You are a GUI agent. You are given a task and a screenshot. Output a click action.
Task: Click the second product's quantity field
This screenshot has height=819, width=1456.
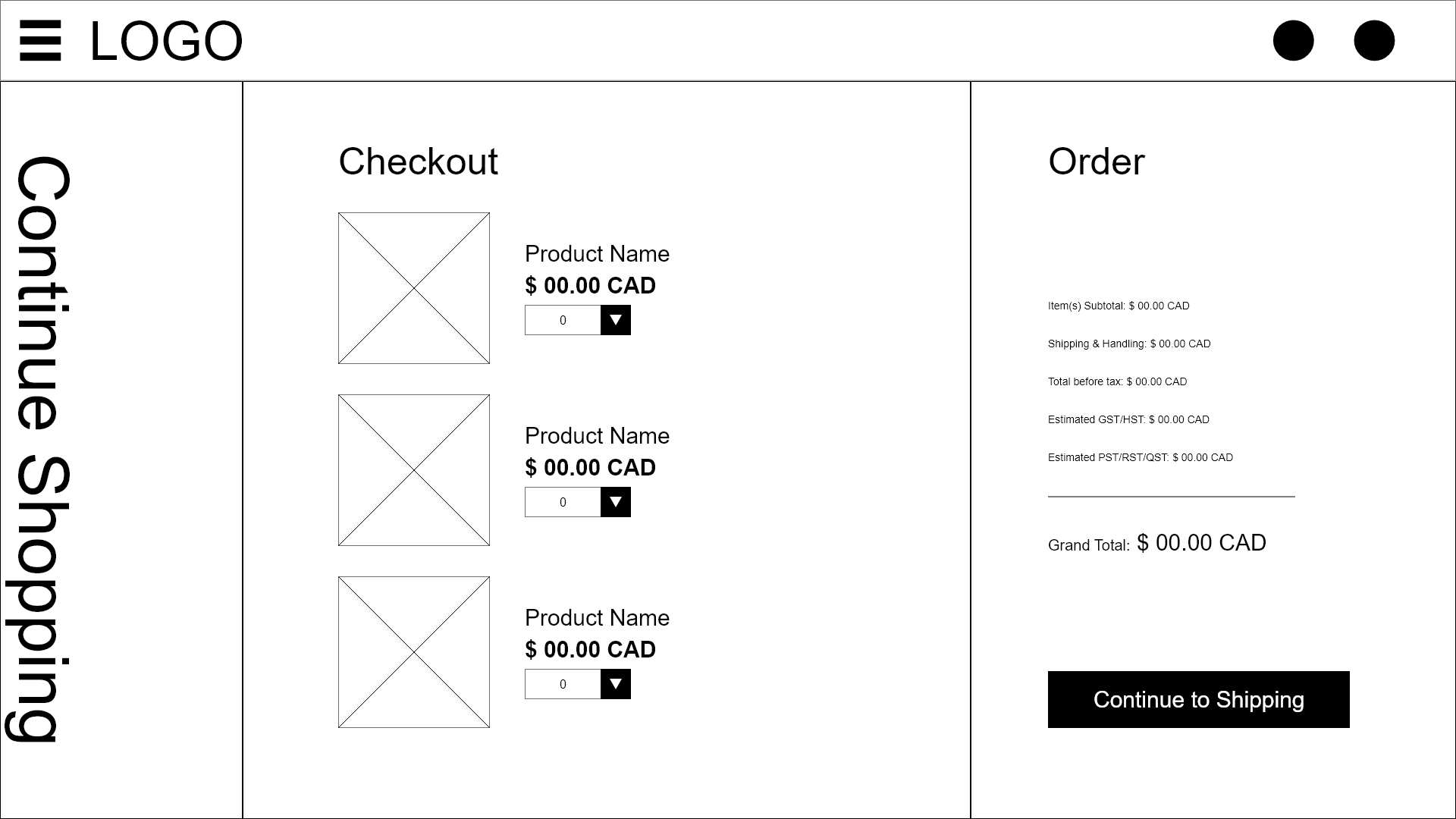pyautogui.click(x=563, y=502)
